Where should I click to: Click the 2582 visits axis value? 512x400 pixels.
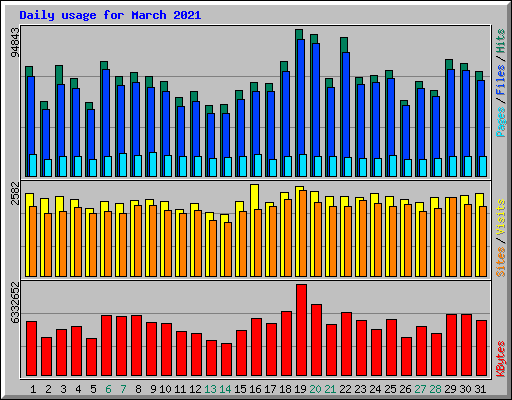(x=15, y=193)
